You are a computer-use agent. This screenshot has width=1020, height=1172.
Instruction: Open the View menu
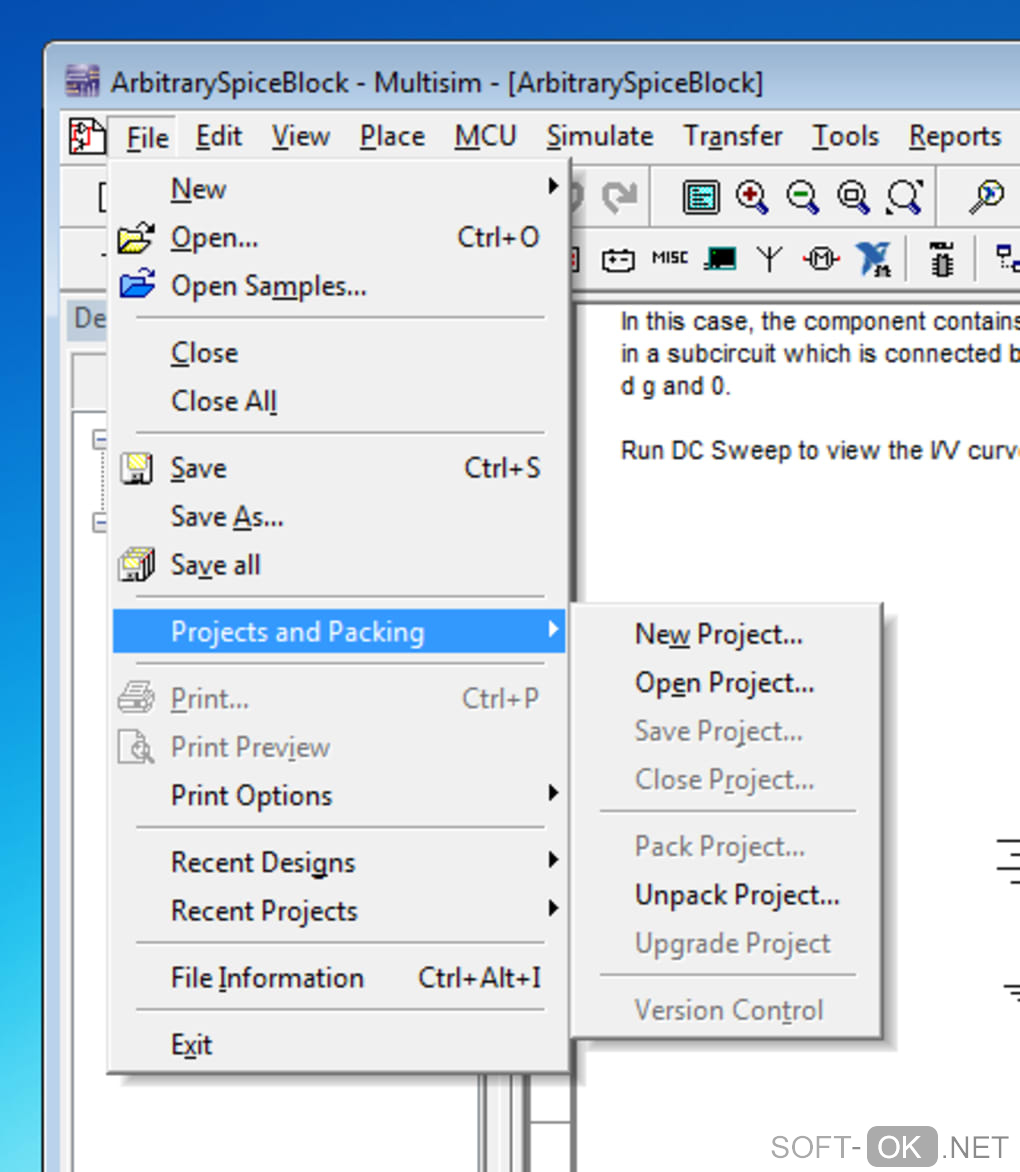point(301,136)
